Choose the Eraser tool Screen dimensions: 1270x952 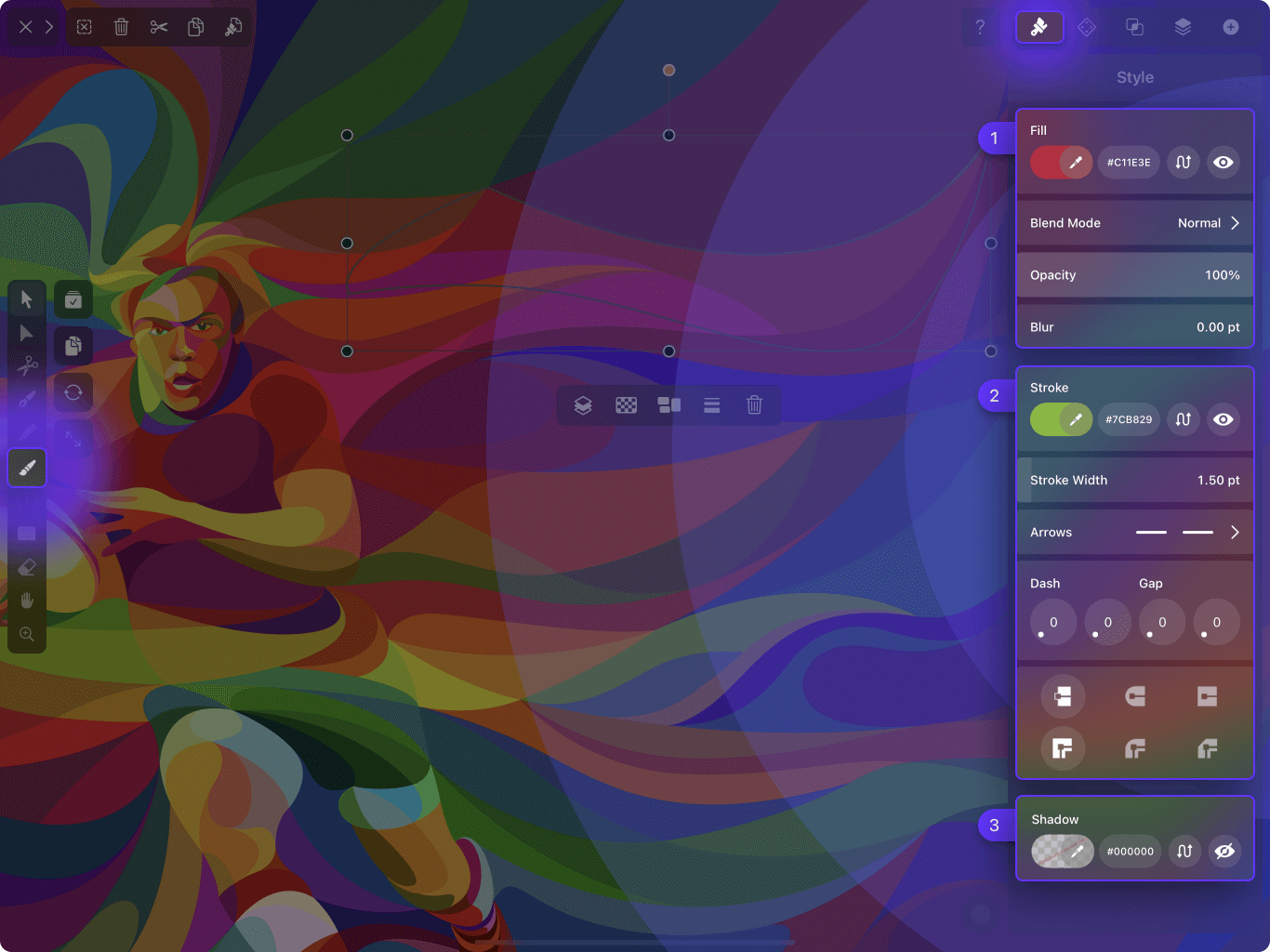pyautogui.click(x=27, y=567)
